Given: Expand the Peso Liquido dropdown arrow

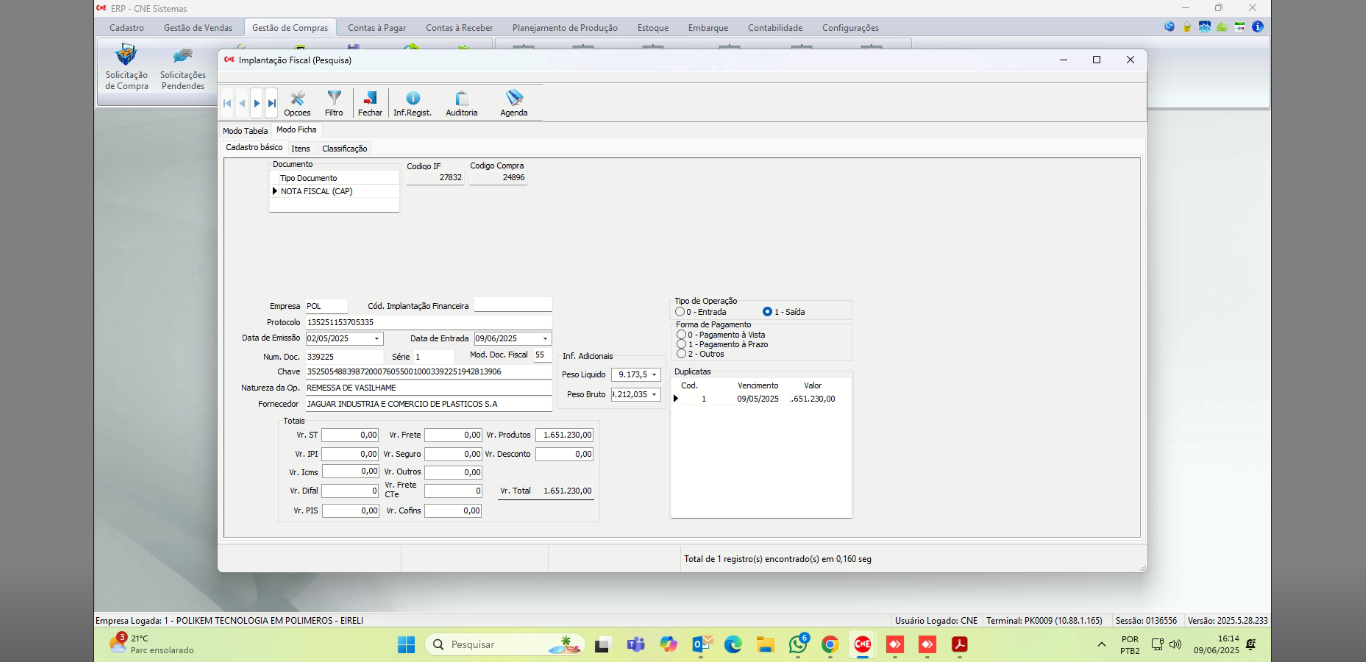Looking at the screenshot, I should [x=655, y=375].
